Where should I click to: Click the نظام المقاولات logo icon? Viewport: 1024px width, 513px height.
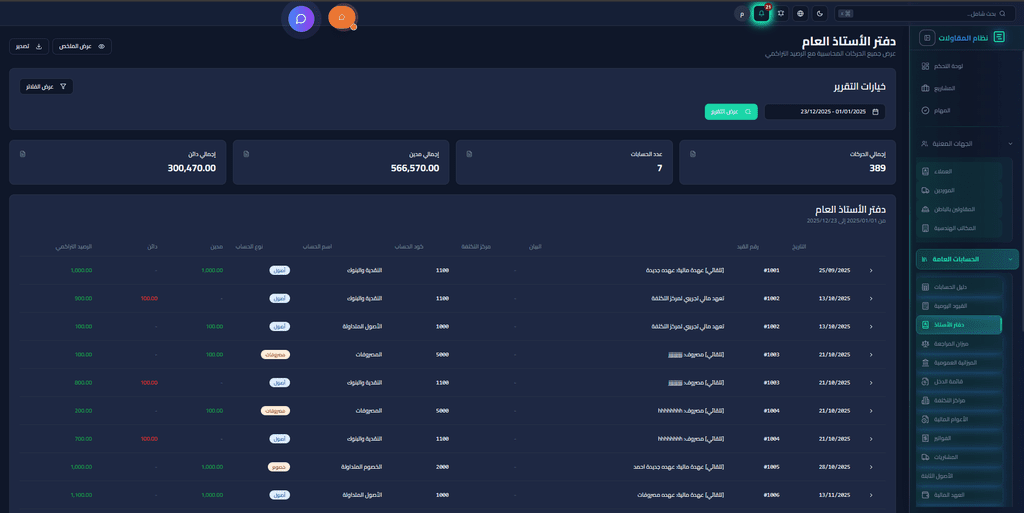(998, 37)
